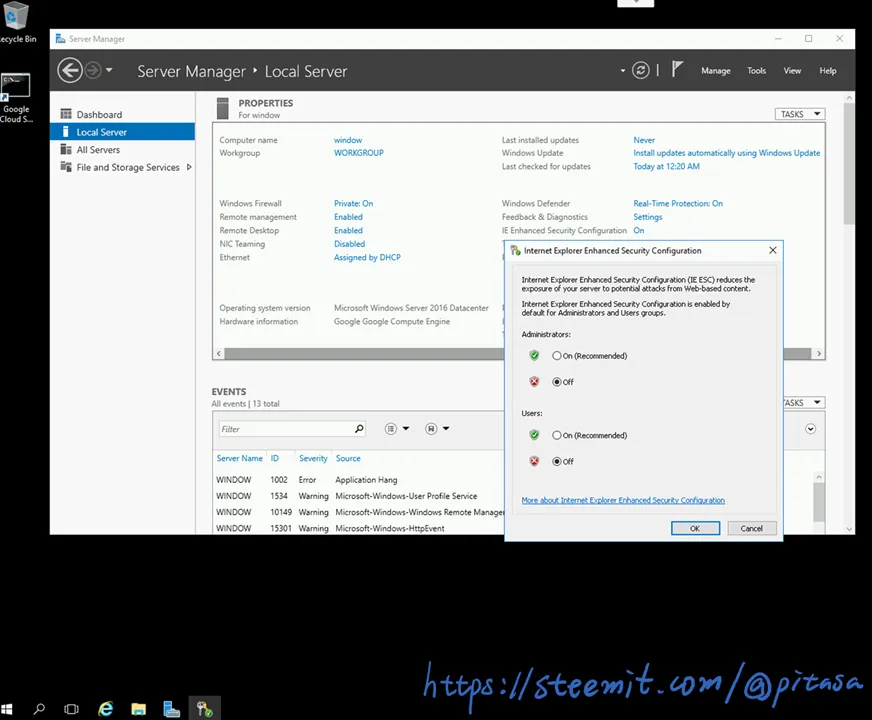Open the View menu

(792, 71)
